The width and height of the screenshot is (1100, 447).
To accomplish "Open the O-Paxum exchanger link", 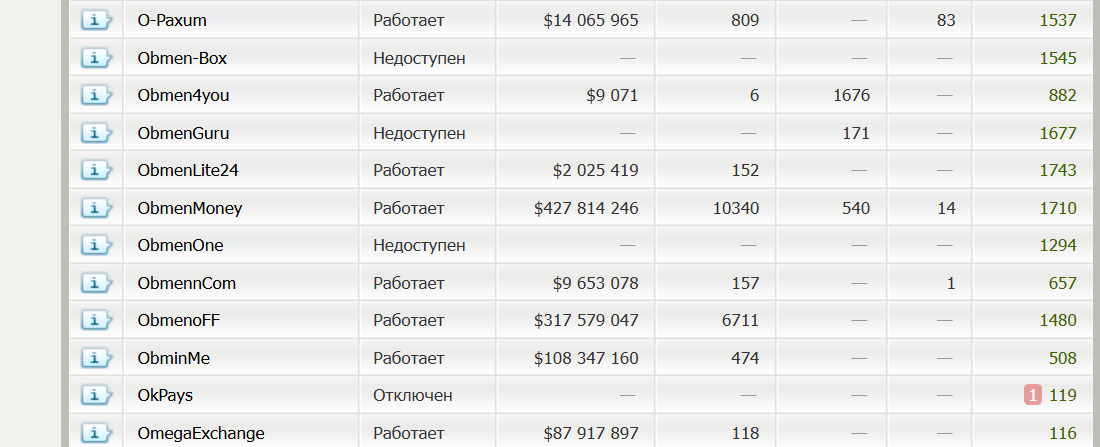I will 172,20.
